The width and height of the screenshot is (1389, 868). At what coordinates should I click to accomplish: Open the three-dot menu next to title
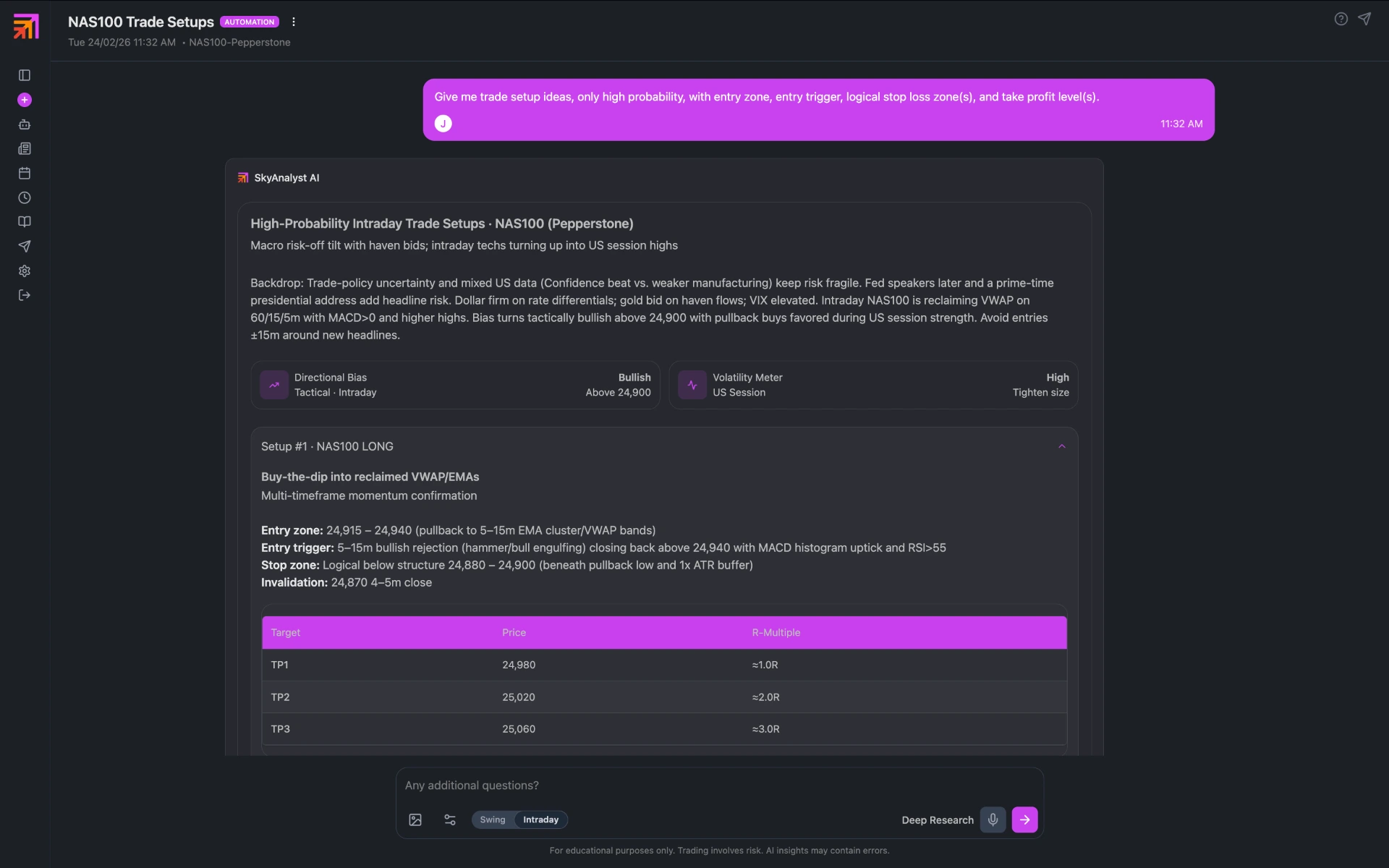(x=294, y=22)
